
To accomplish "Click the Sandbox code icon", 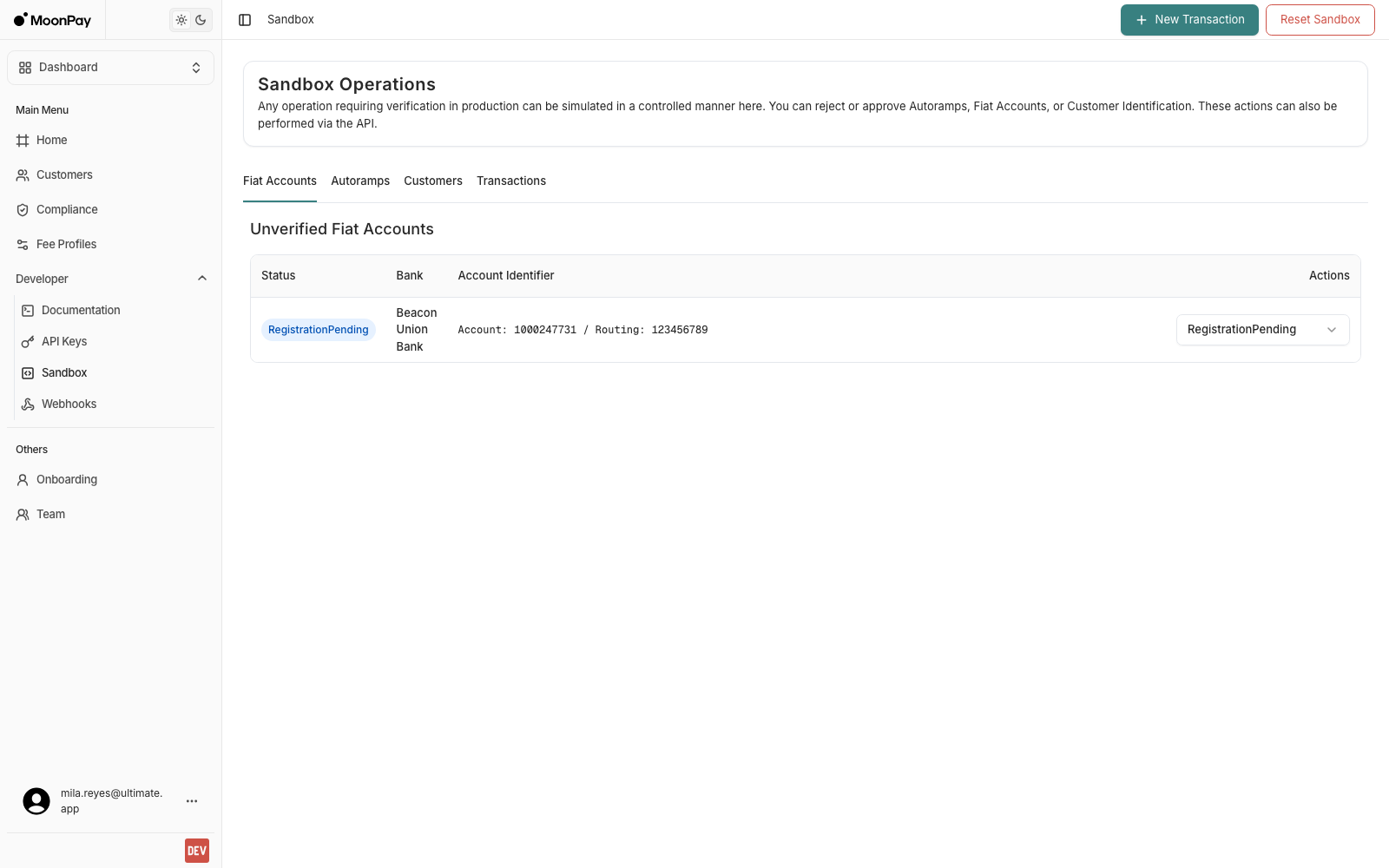I will point(28,373).
